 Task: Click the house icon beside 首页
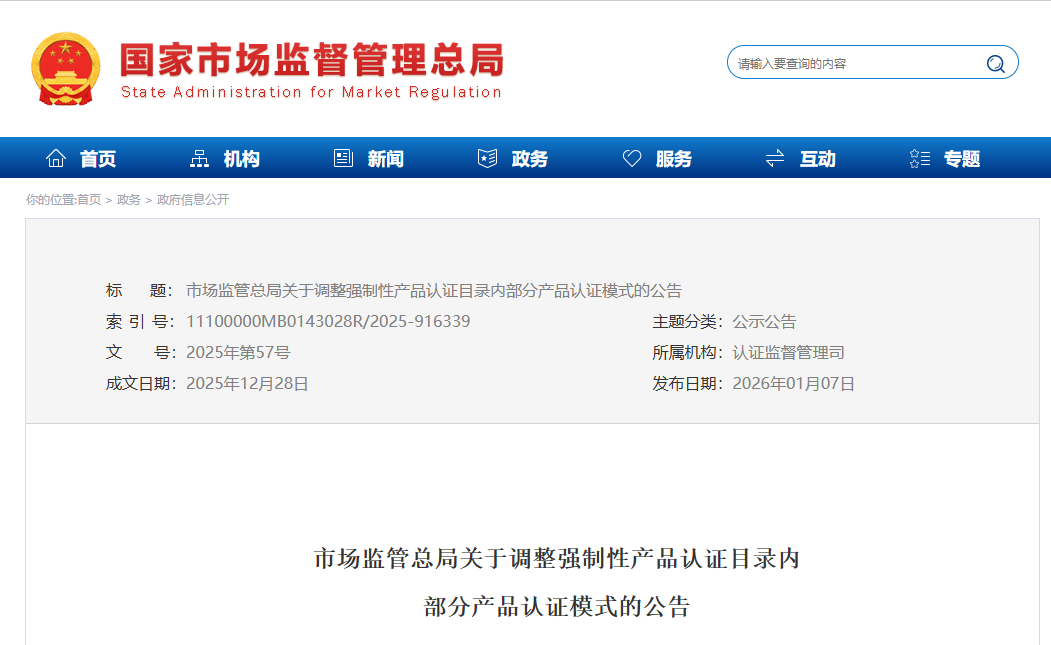click(56, 157)
